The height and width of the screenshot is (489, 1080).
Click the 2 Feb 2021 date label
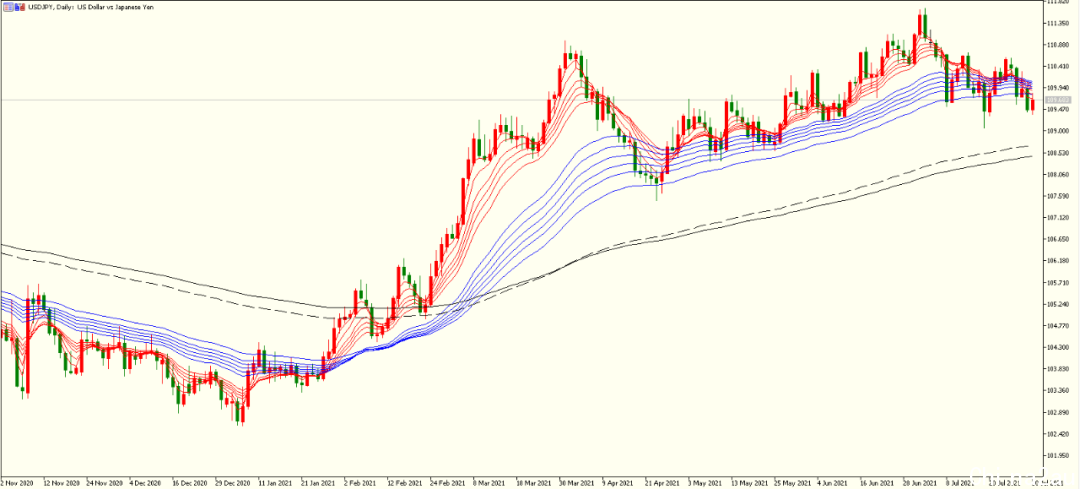360,482
